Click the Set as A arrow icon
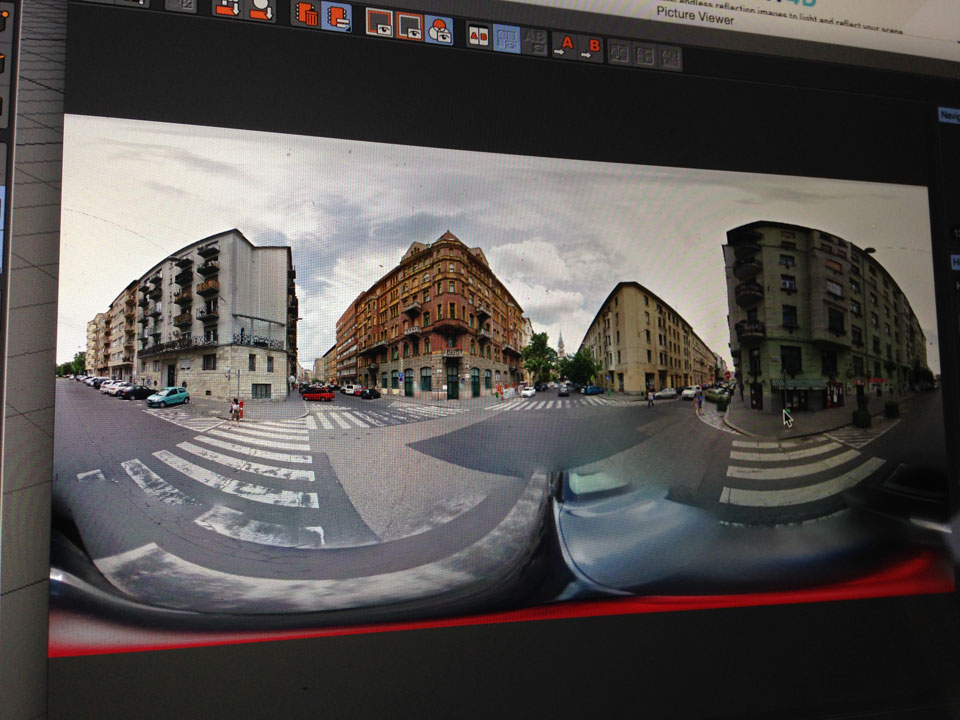 [x=565, y=44]
